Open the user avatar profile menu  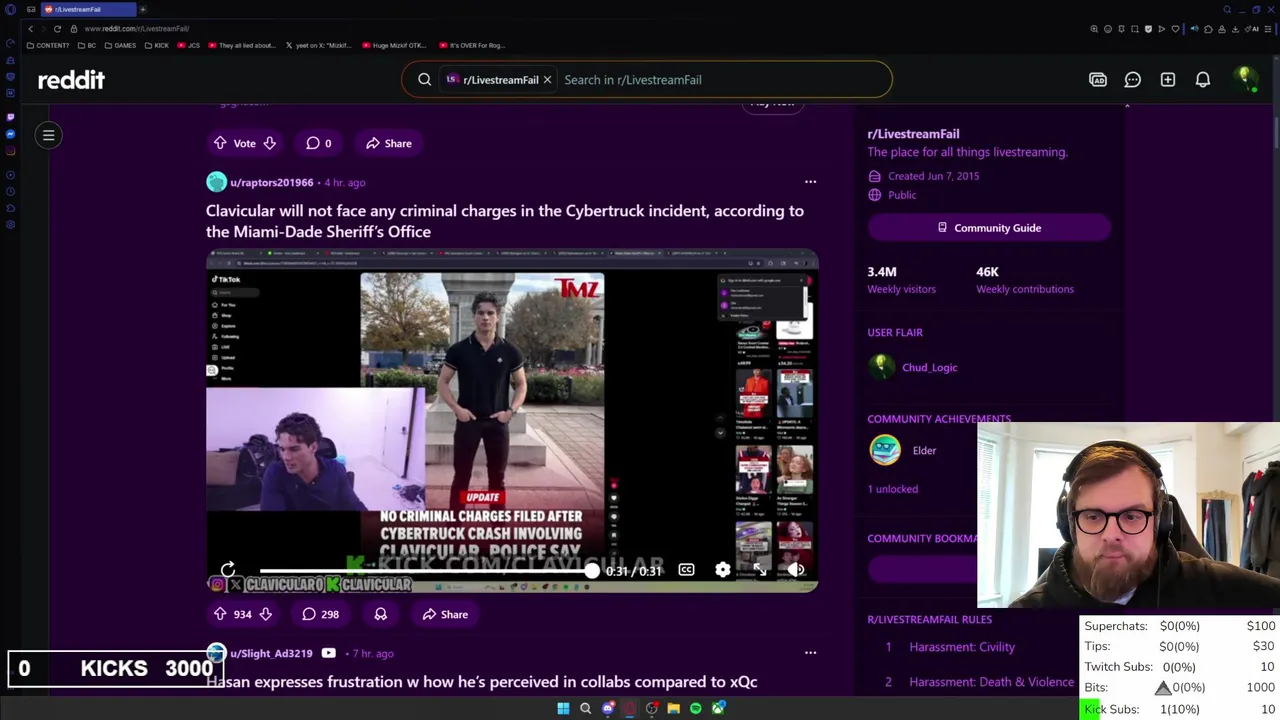(1245, 80)
